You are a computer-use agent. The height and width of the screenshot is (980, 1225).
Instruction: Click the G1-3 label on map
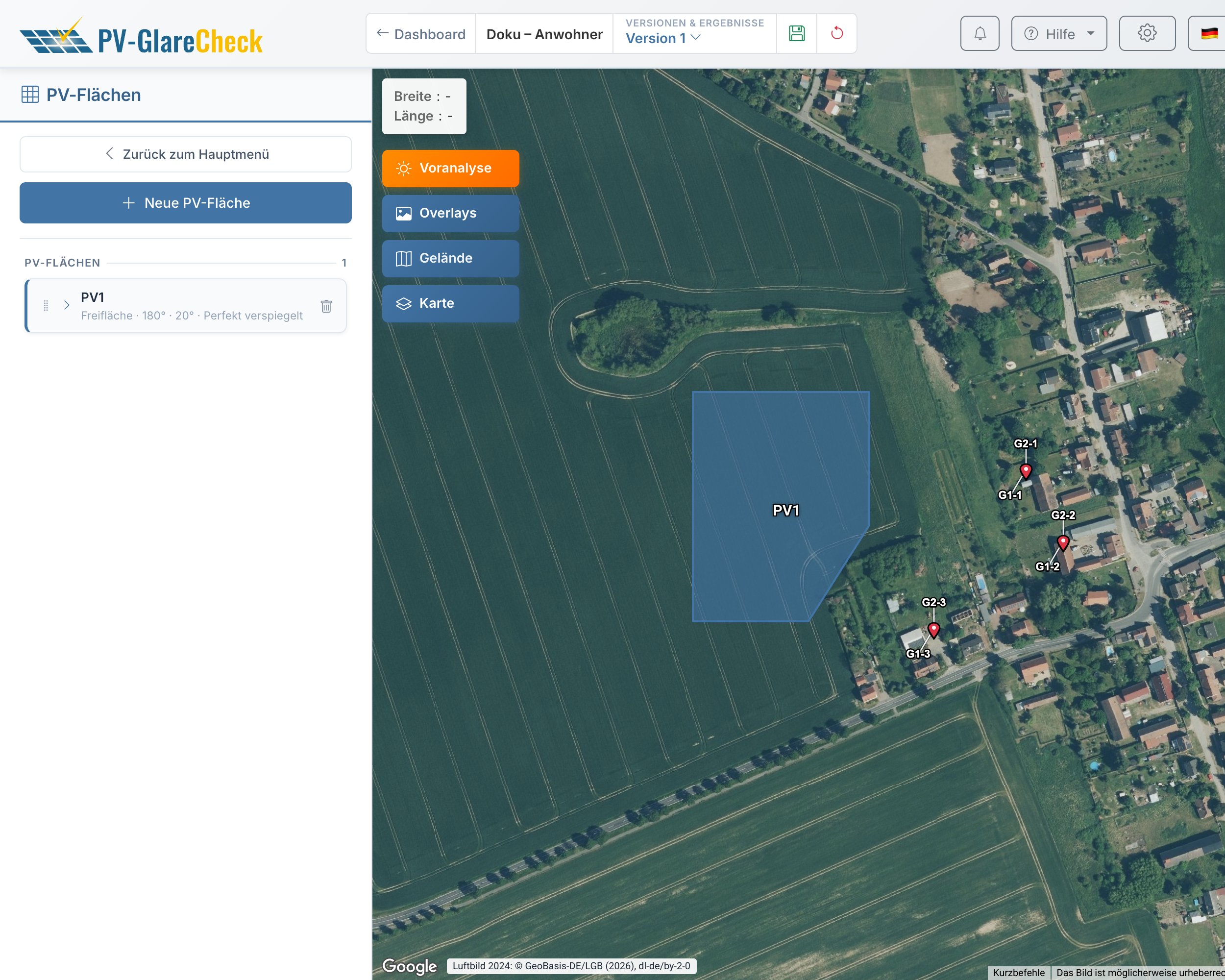918,653
